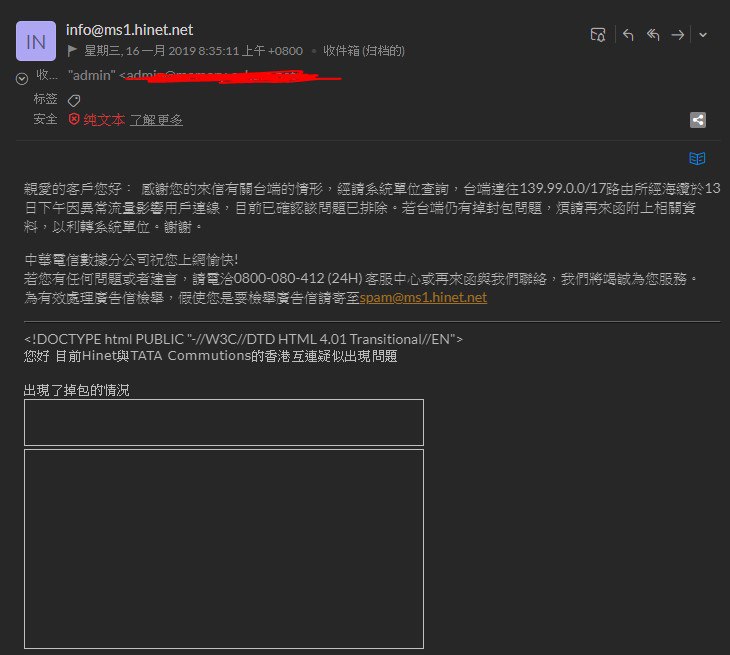
Task: Click the DOCTYPE html PUBLIC text line
Action: (243, 339)
